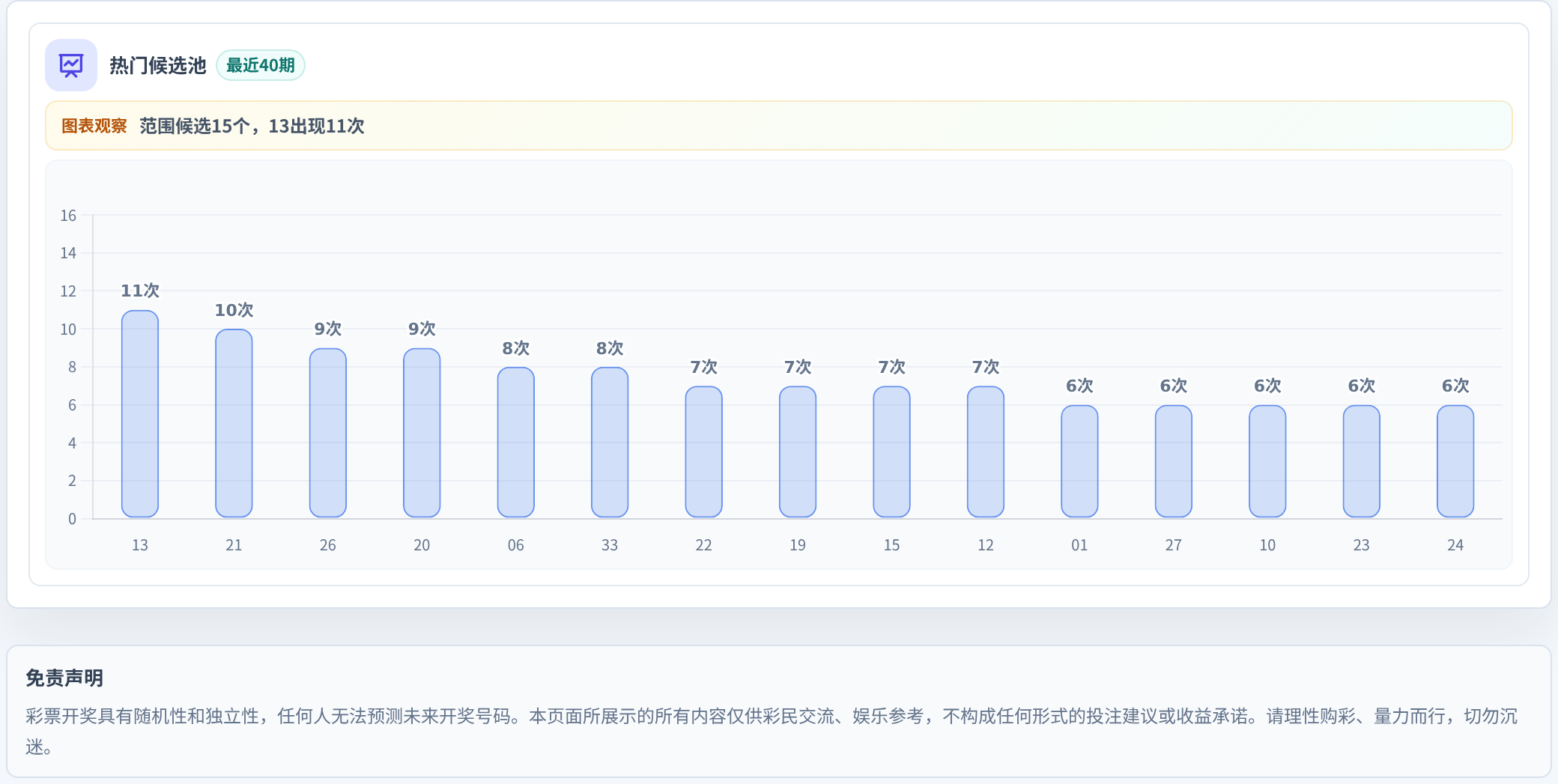1558x784 pixels.
Task: Click the 8次 label above bar 06
Action: [516, 348]
